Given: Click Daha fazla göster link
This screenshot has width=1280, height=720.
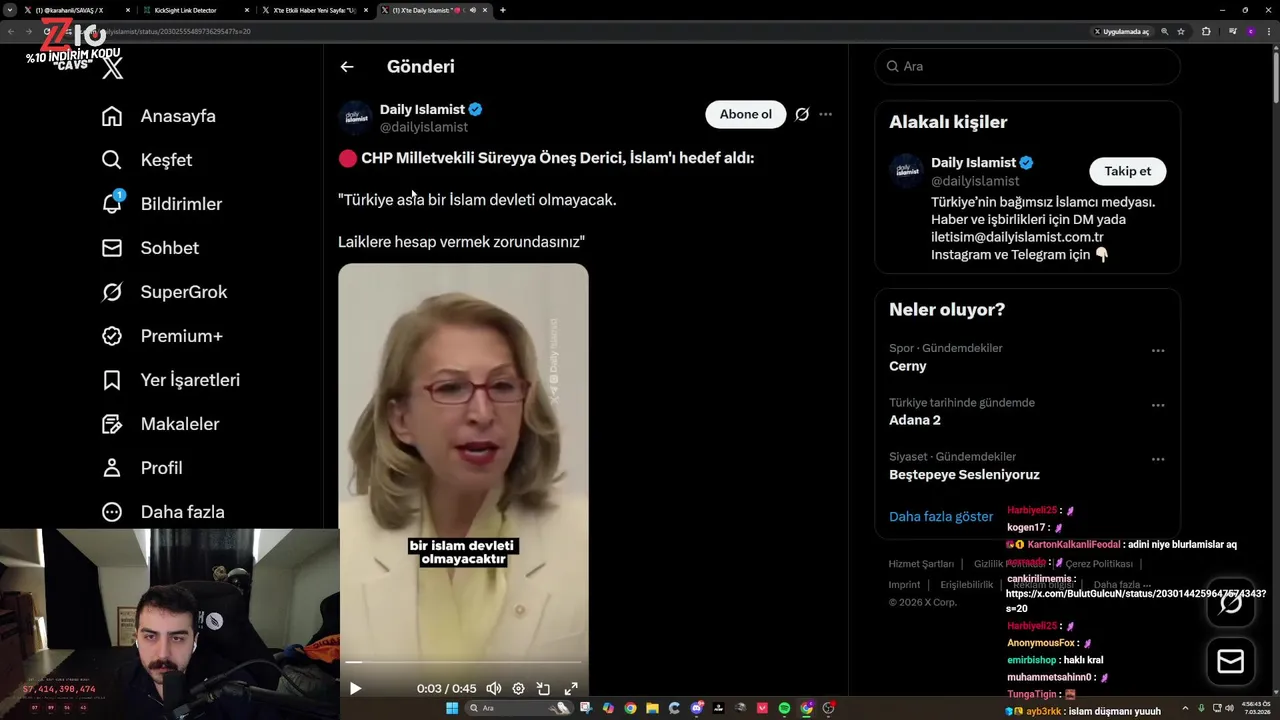Looking at the screenshot, I should point(941,517).
